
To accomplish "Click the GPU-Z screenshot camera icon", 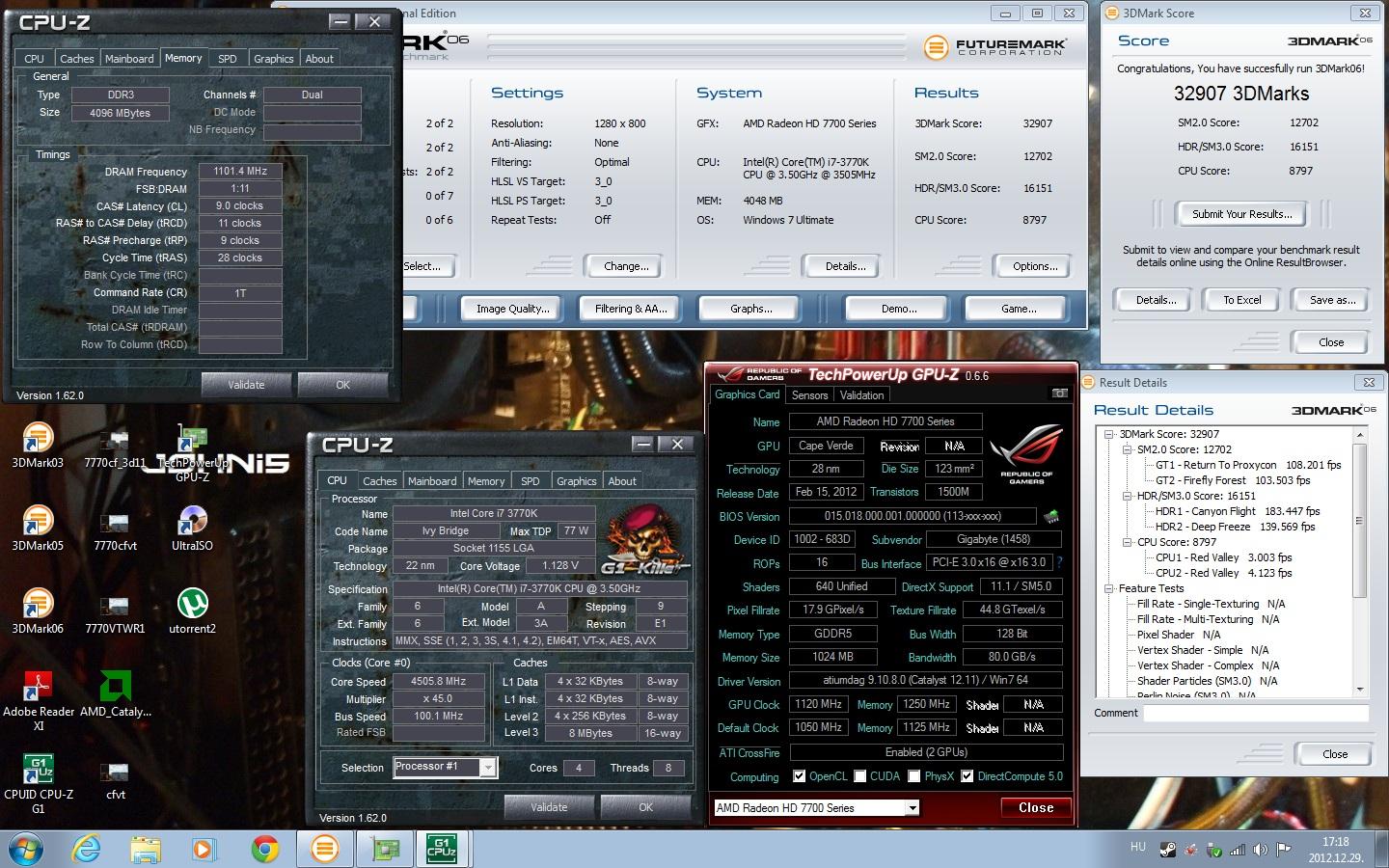I will [x=1059, y=393].
